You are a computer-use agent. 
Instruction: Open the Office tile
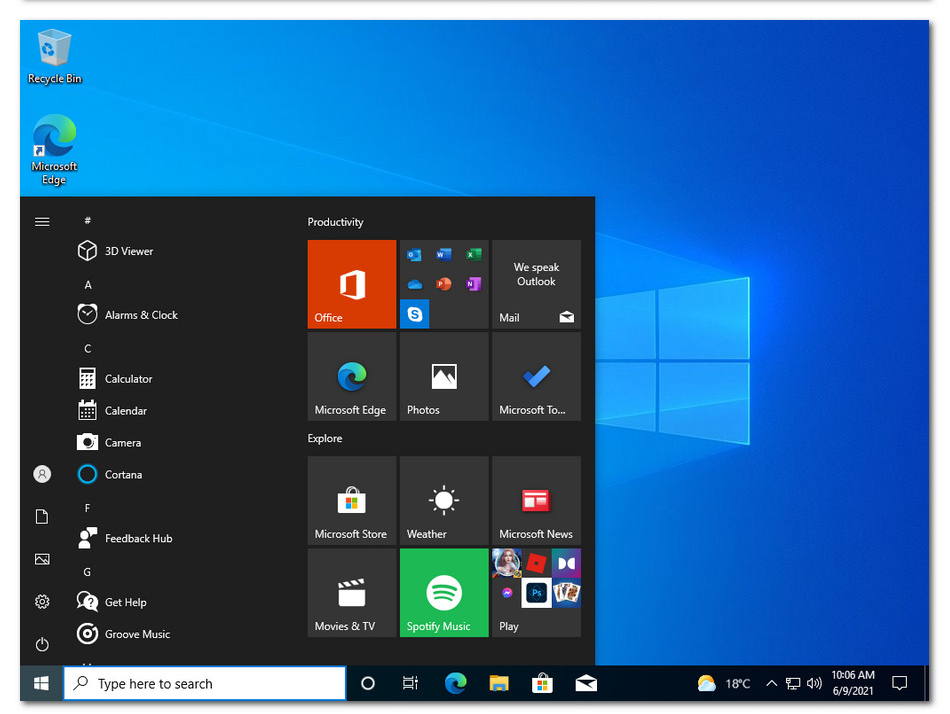point(352,284)
